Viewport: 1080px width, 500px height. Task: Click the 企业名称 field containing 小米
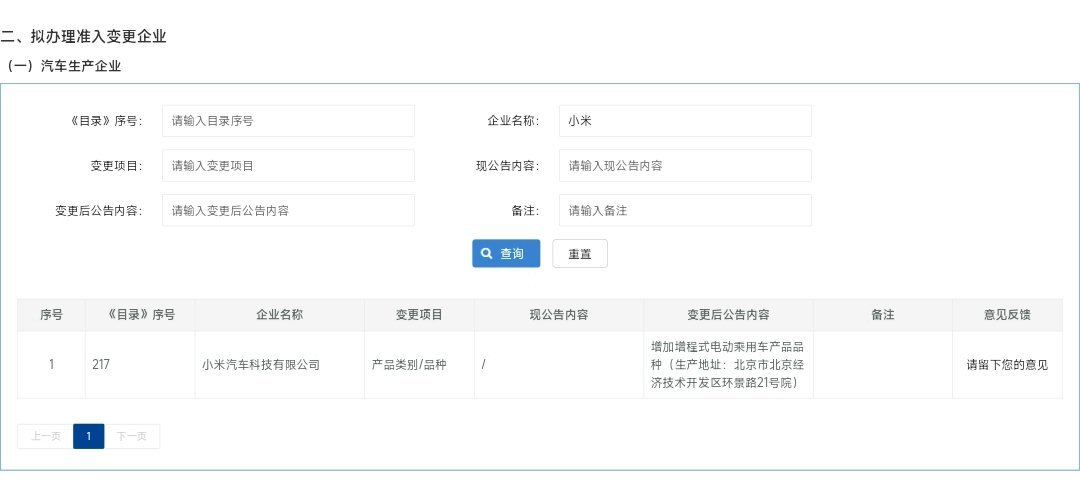coord(685,121)
